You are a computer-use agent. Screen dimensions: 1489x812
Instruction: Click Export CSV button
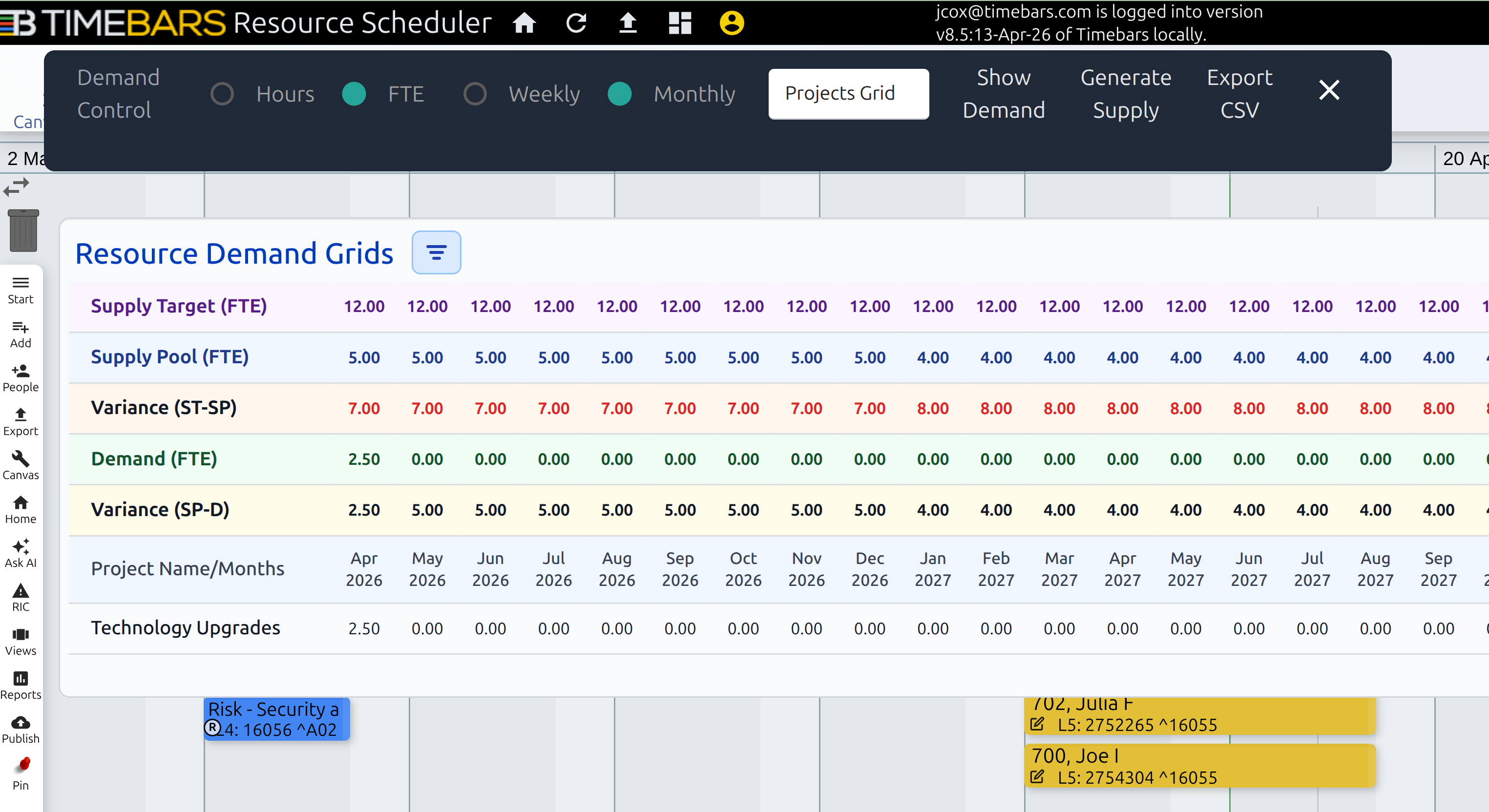click(x=1239, y=94)
